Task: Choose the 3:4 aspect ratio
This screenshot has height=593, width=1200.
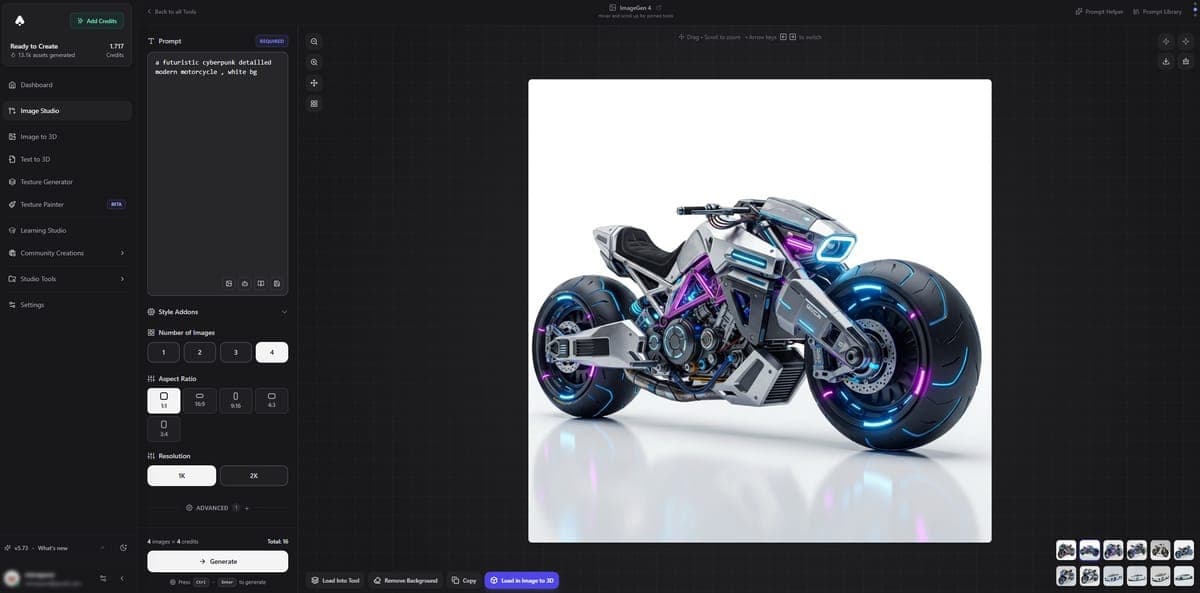Action: coord(163,428)
